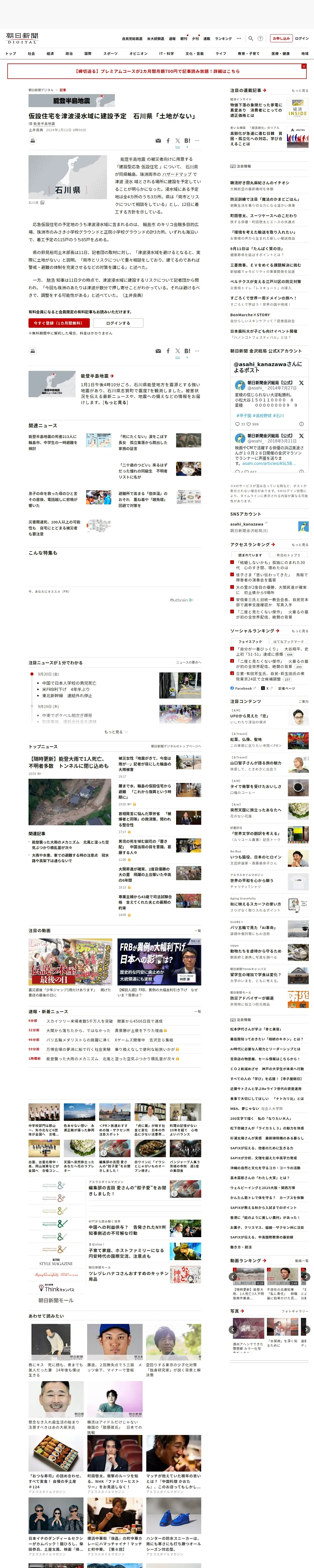The image size is (314, 1568).
Task: Open the FRBが異例の大幅利下げ video thumbnail
Action: click(x=159, y=962)
